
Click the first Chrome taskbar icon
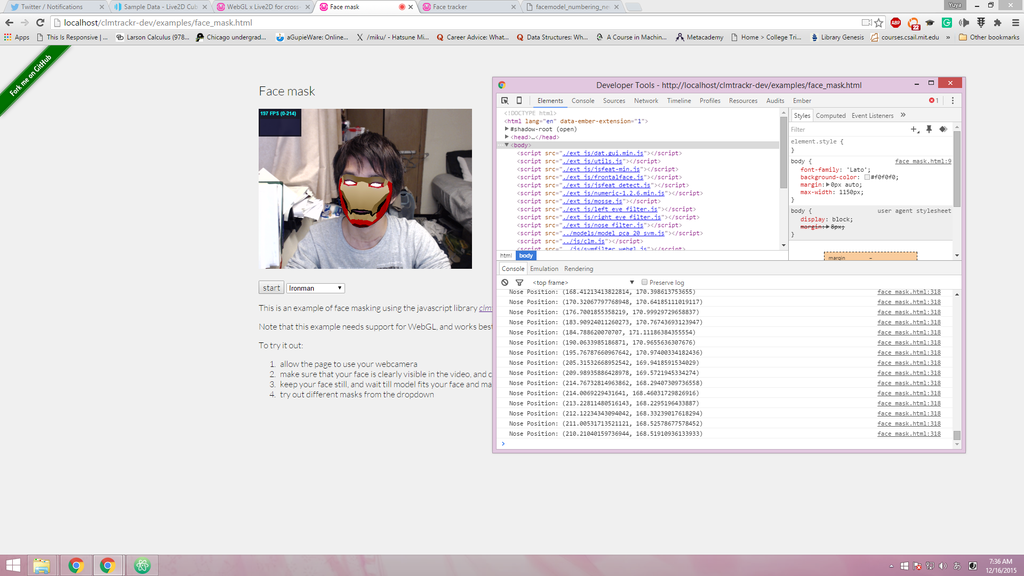click(x=76, y=565)
